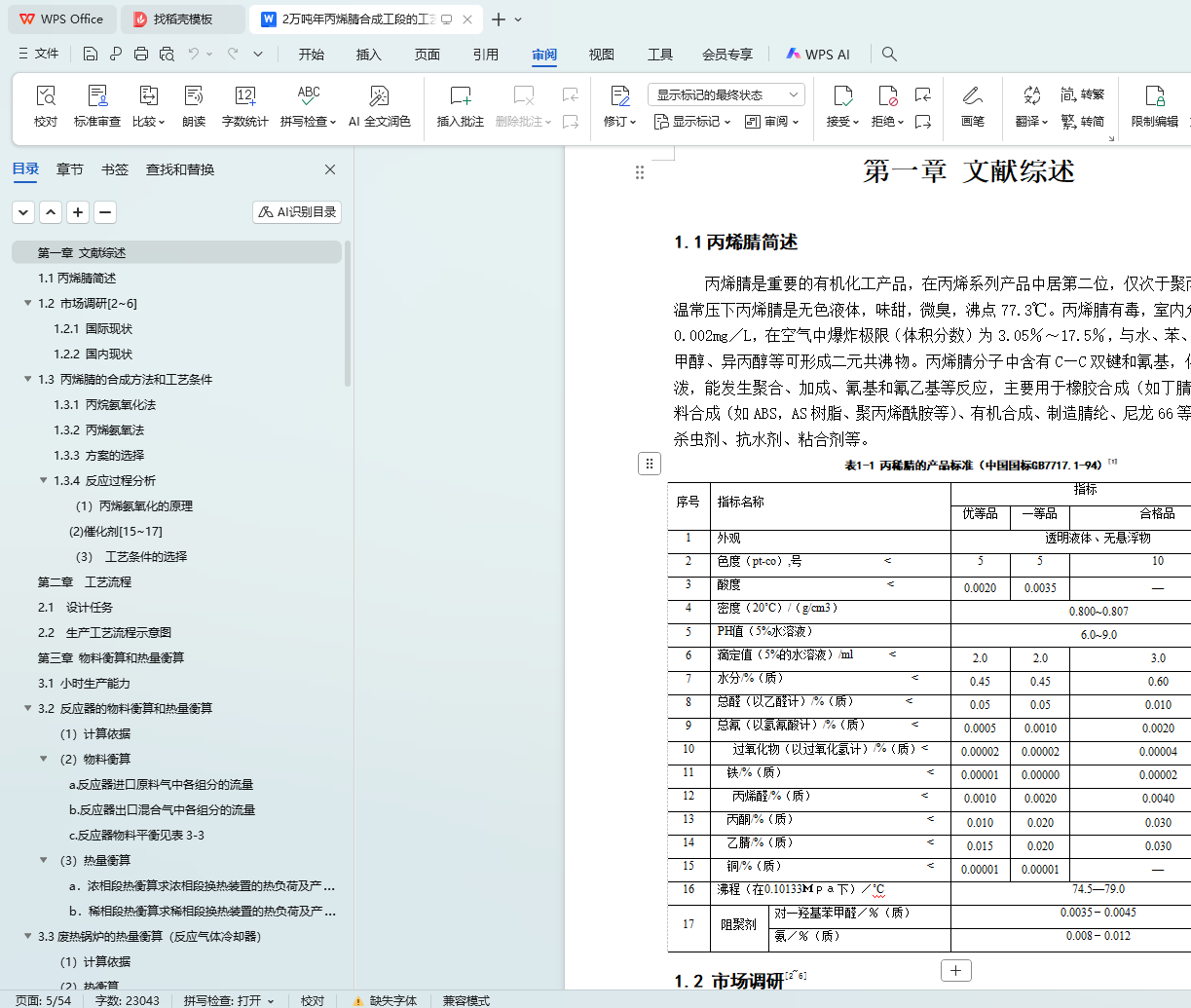Add table row with plus button
The width and height of the screenshot is (1191, 1008).
coord(955,970)
